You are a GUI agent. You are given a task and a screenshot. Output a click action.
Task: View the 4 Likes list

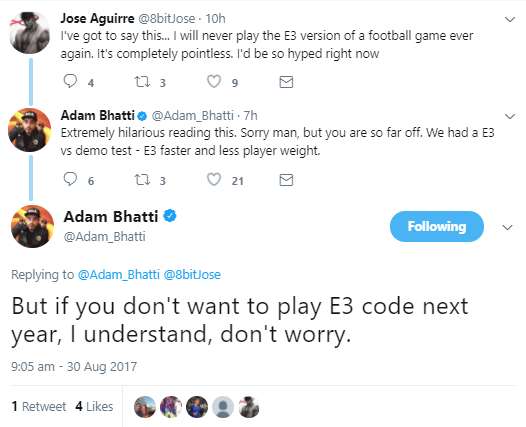(x=94, y=407)
